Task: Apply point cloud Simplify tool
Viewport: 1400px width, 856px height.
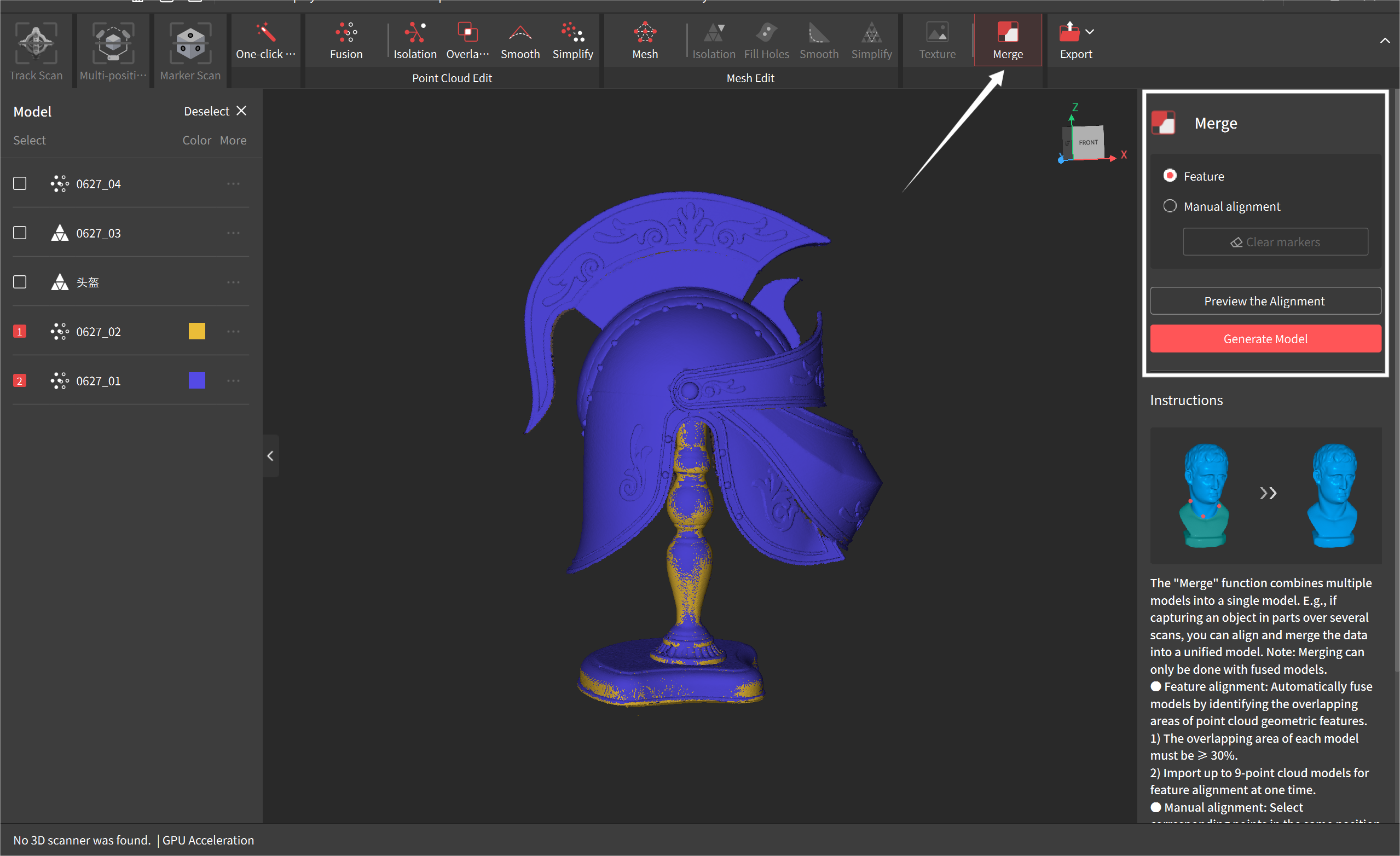Action: coord(572,41)
